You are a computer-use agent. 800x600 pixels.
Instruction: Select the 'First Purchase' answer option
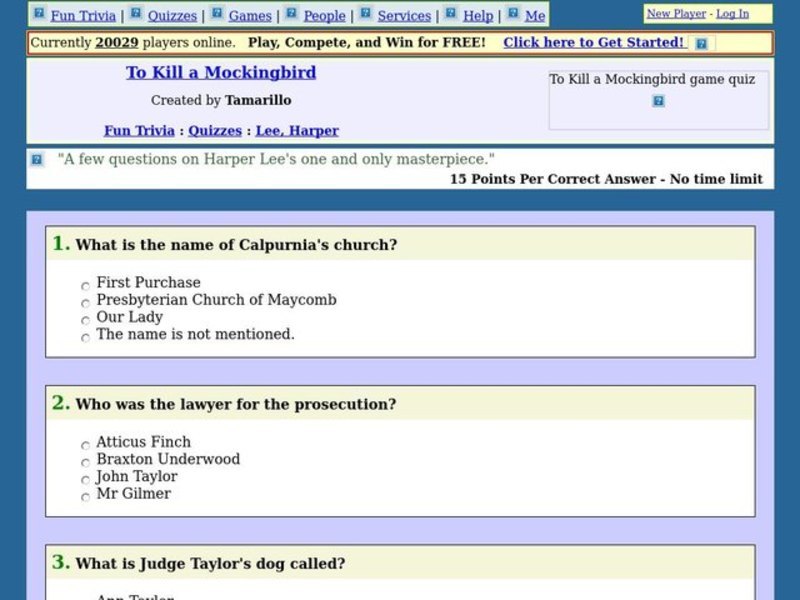pyautogui.click(x=86, y=286)
